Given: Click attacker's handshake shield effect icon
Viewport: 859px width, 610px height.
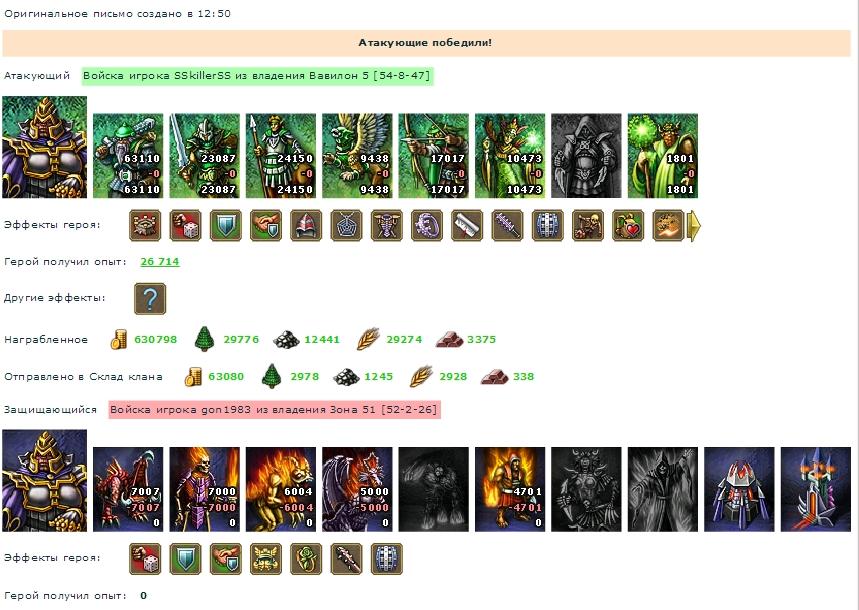Looking at the screenshot, I should point(266,225).
